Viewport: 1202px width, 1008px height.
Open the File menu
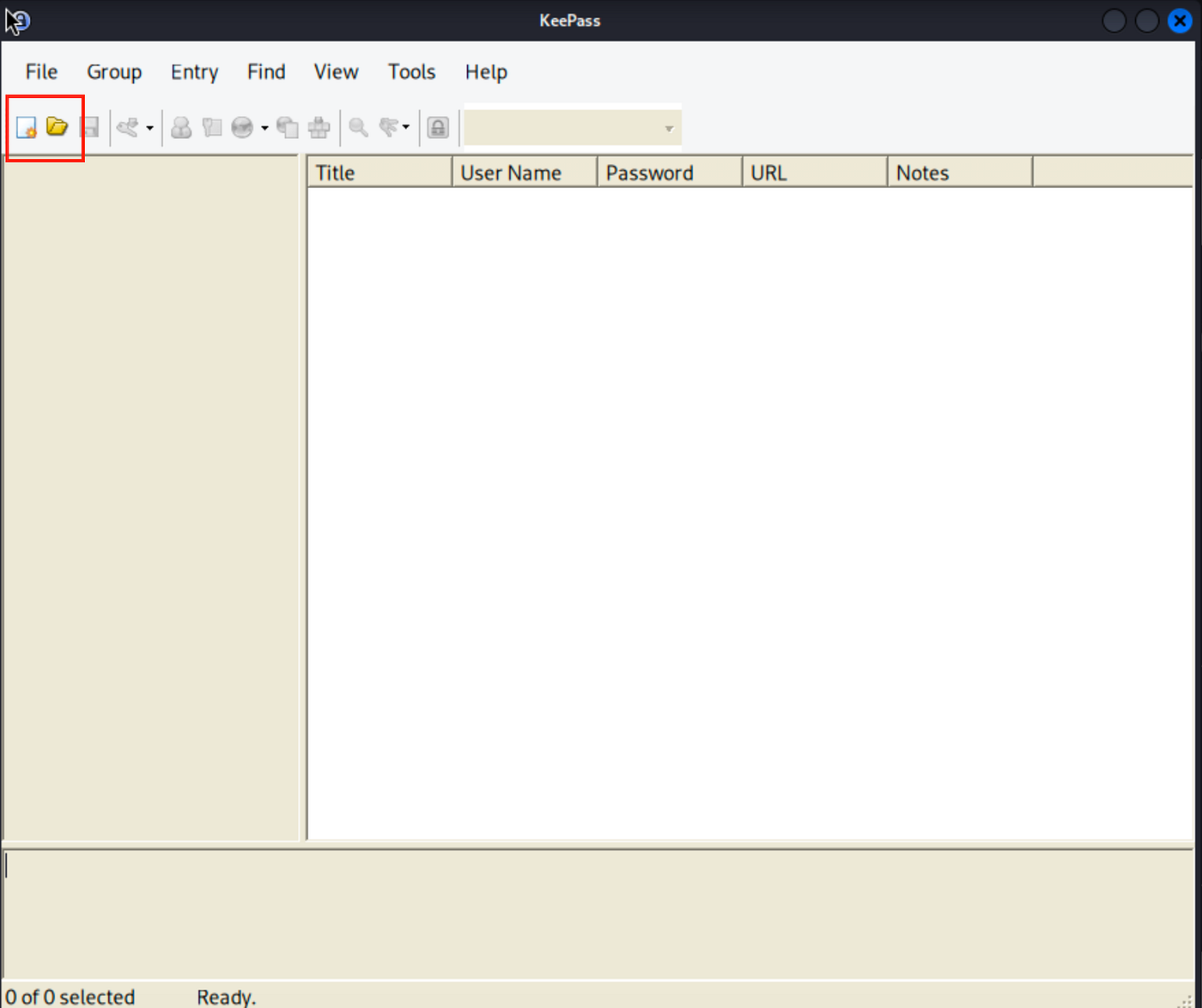click(x=41, y=72)
